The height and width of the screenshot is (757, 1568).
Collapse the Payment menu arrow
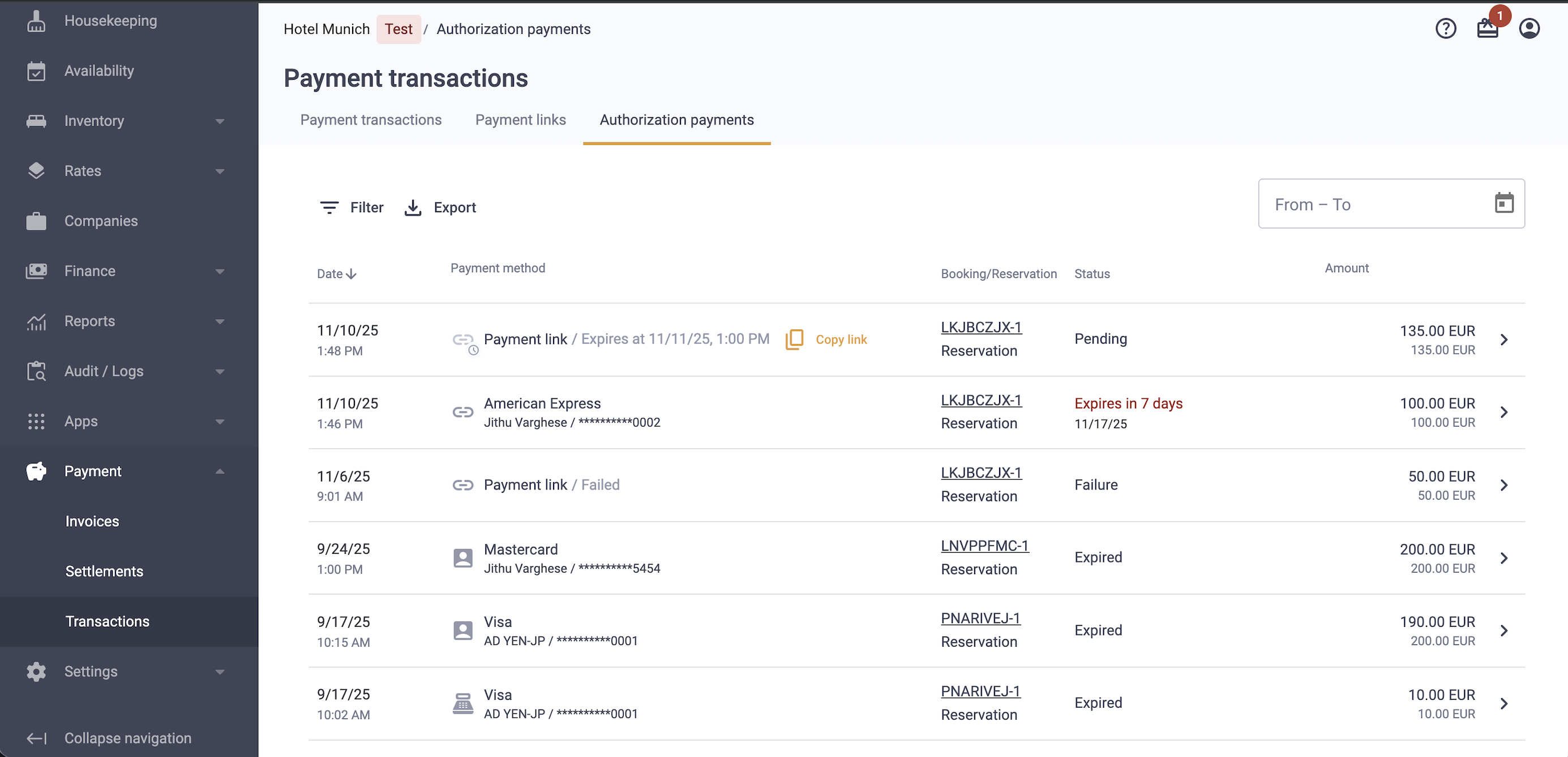(x=220, y=471)
